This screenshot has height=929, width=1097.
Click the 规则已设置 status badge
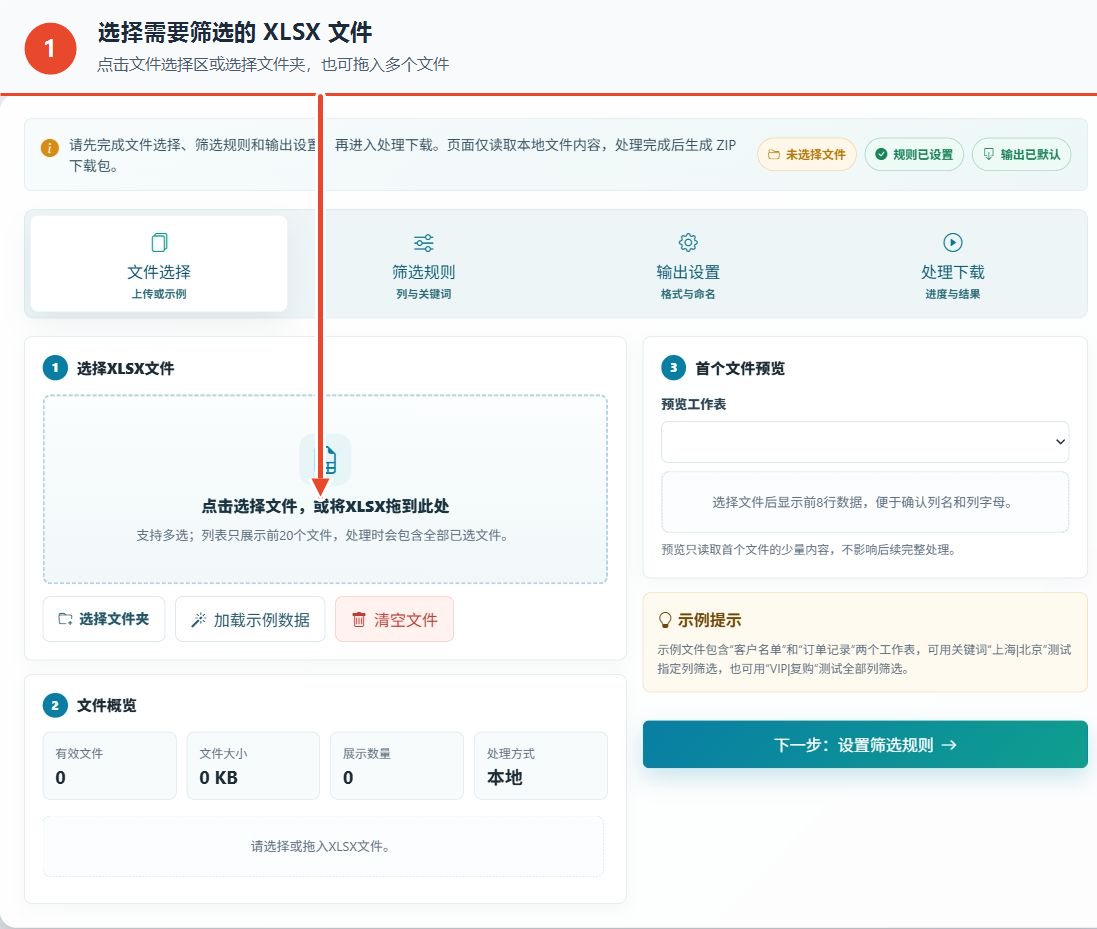pyautogui.click(x=914, y=155)
